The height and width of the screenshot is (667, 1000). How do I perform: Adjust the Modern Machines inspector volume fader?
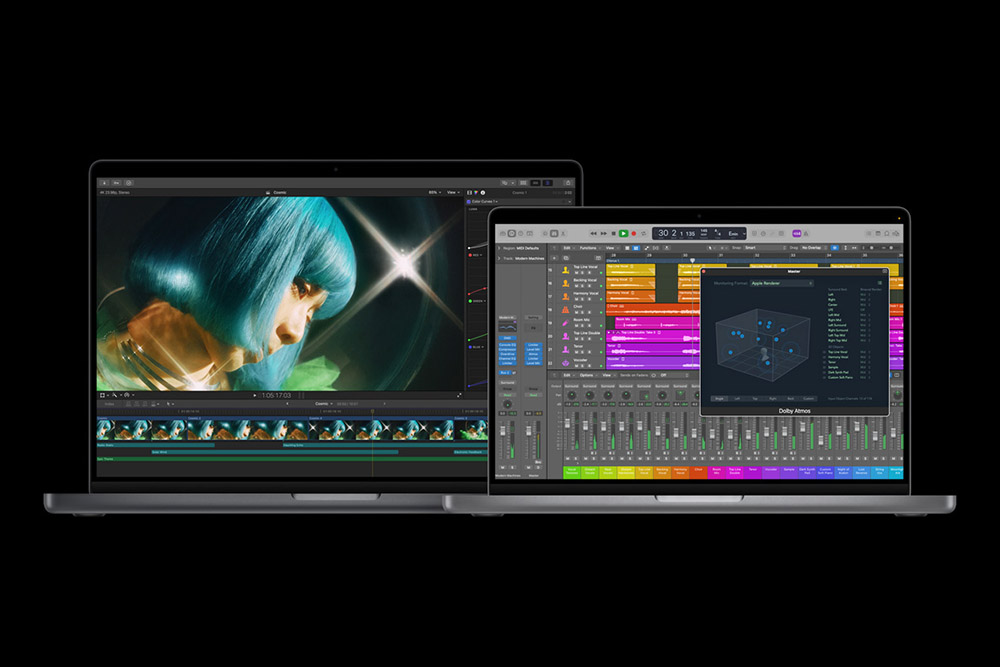point(503,430)
